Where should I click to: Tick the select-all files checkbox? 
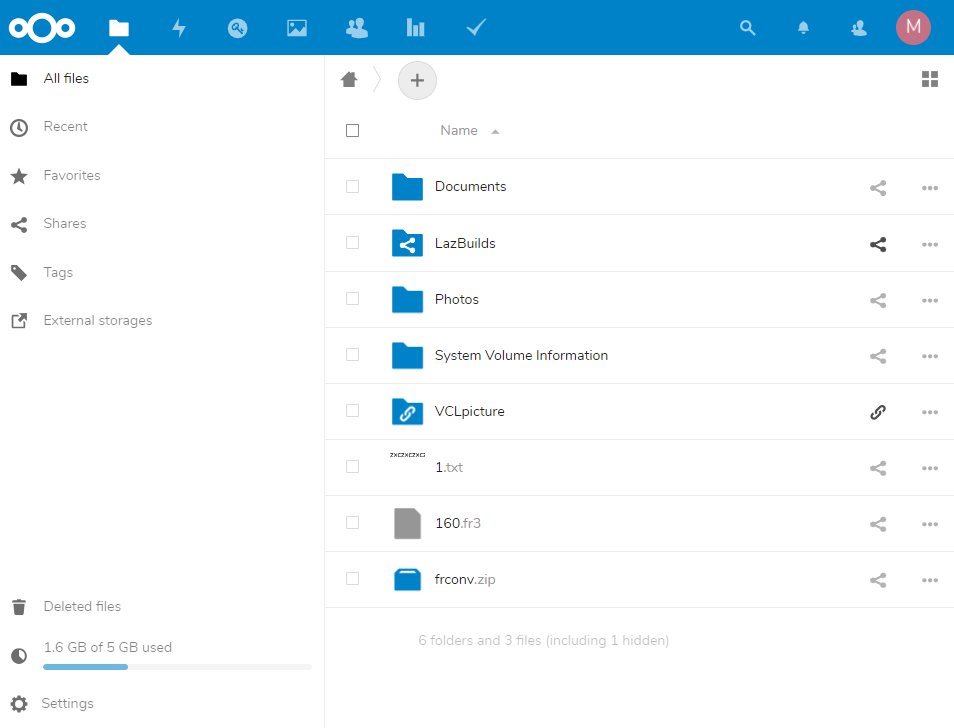tap(352, 131)
